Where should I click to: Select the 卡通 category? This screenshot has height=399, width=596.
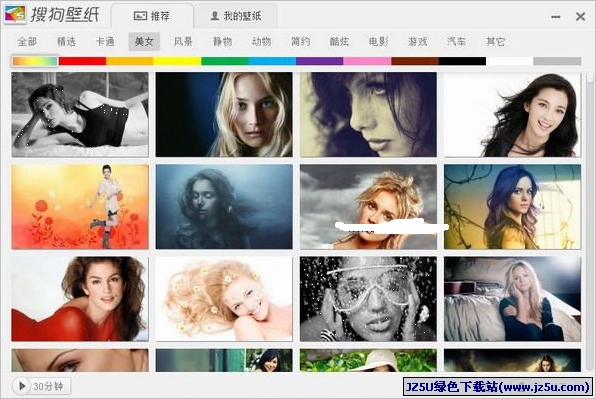pyautogui.click(x=105, y=41)
